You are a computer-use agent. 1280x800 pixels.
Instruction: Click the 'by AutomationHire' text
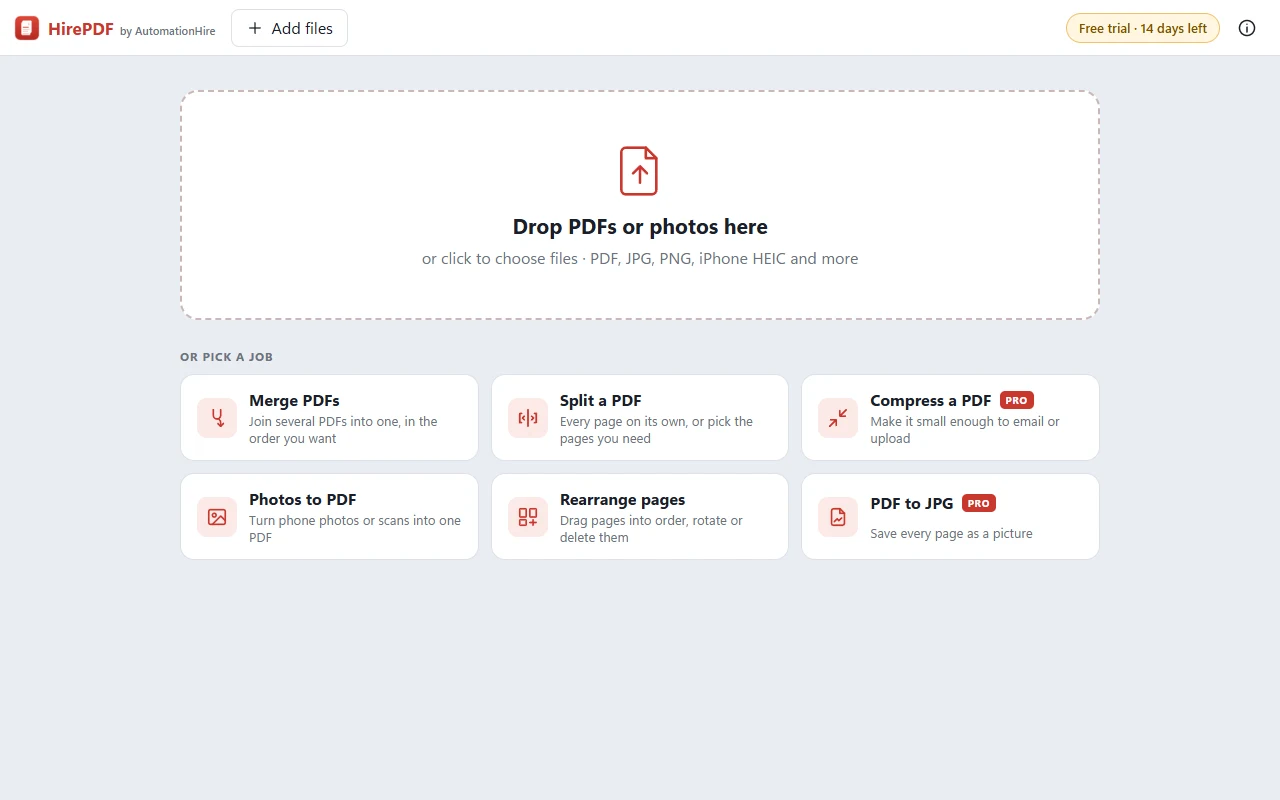click(x=168, y=31)
